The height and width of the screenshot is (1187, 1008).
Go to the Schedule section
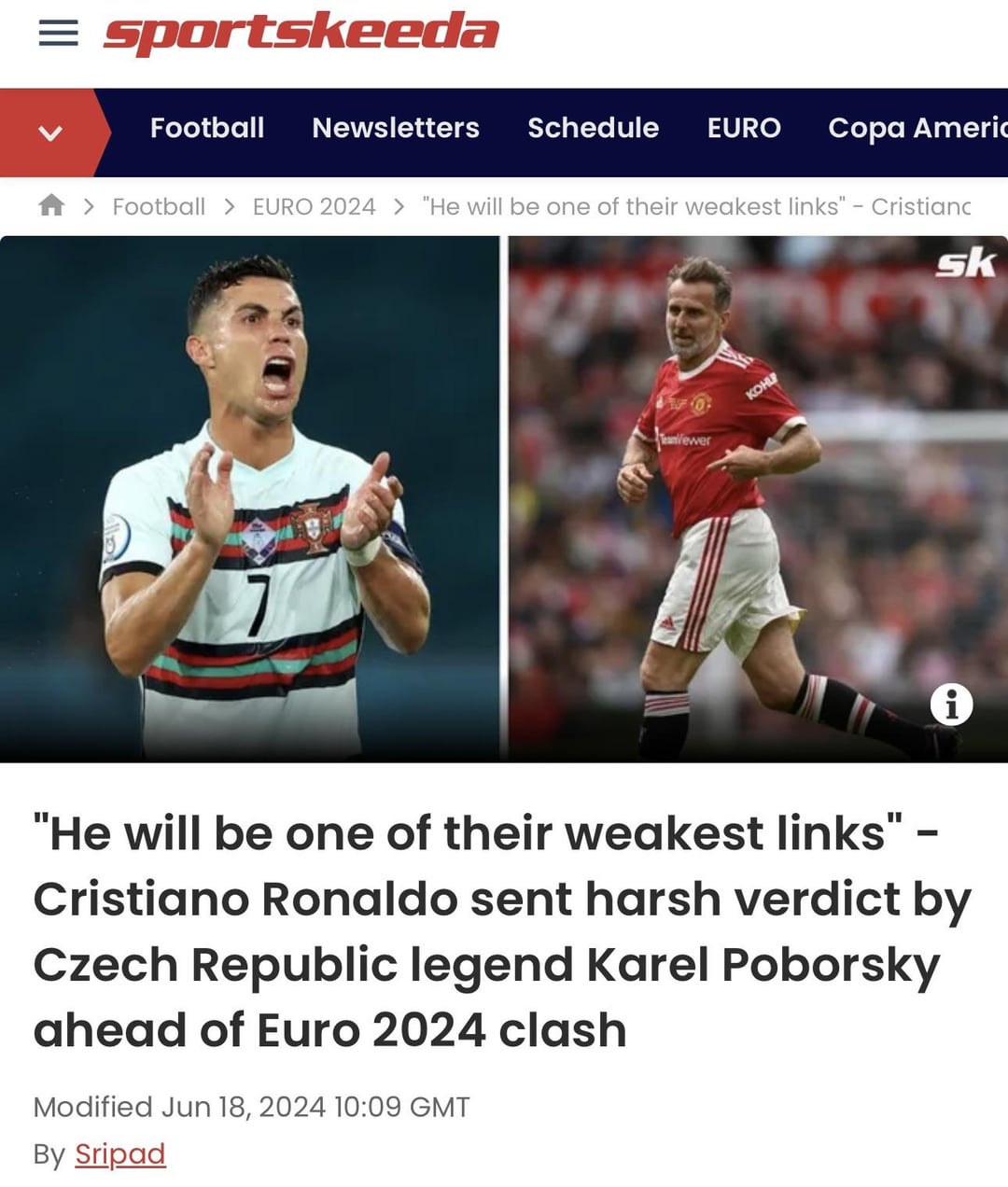[x=593, y=128]
